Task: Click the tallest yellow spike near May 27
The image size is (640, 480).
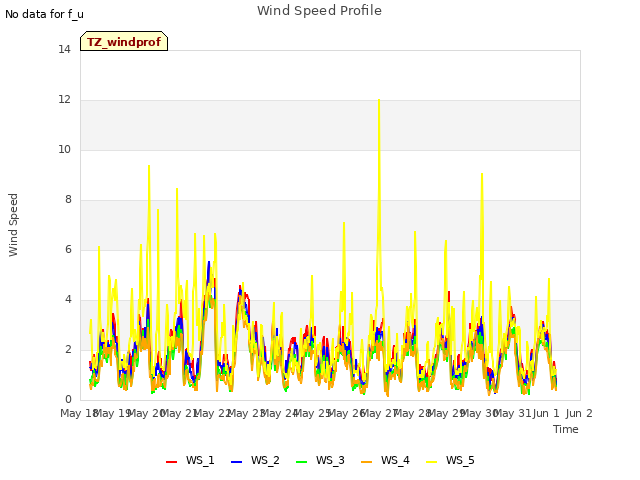Action: click(379, 100)
